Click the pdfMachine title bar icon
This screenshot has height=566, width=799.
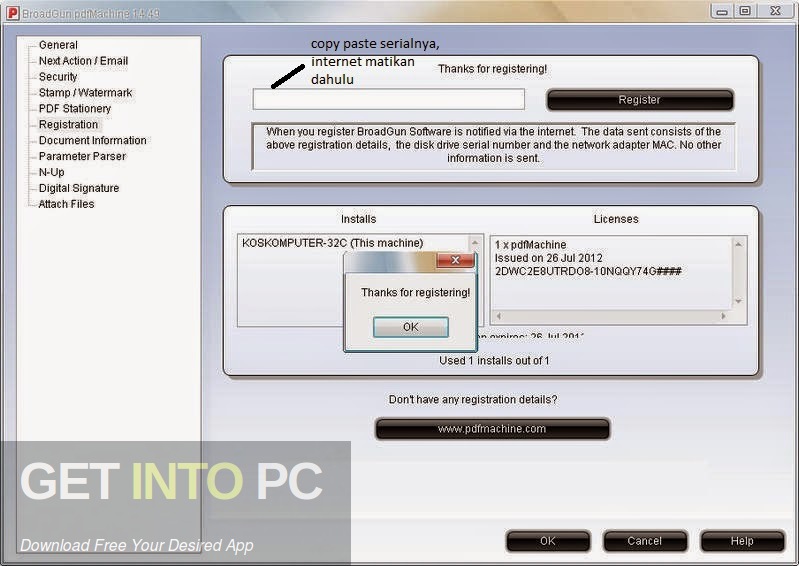click(12, 13)
